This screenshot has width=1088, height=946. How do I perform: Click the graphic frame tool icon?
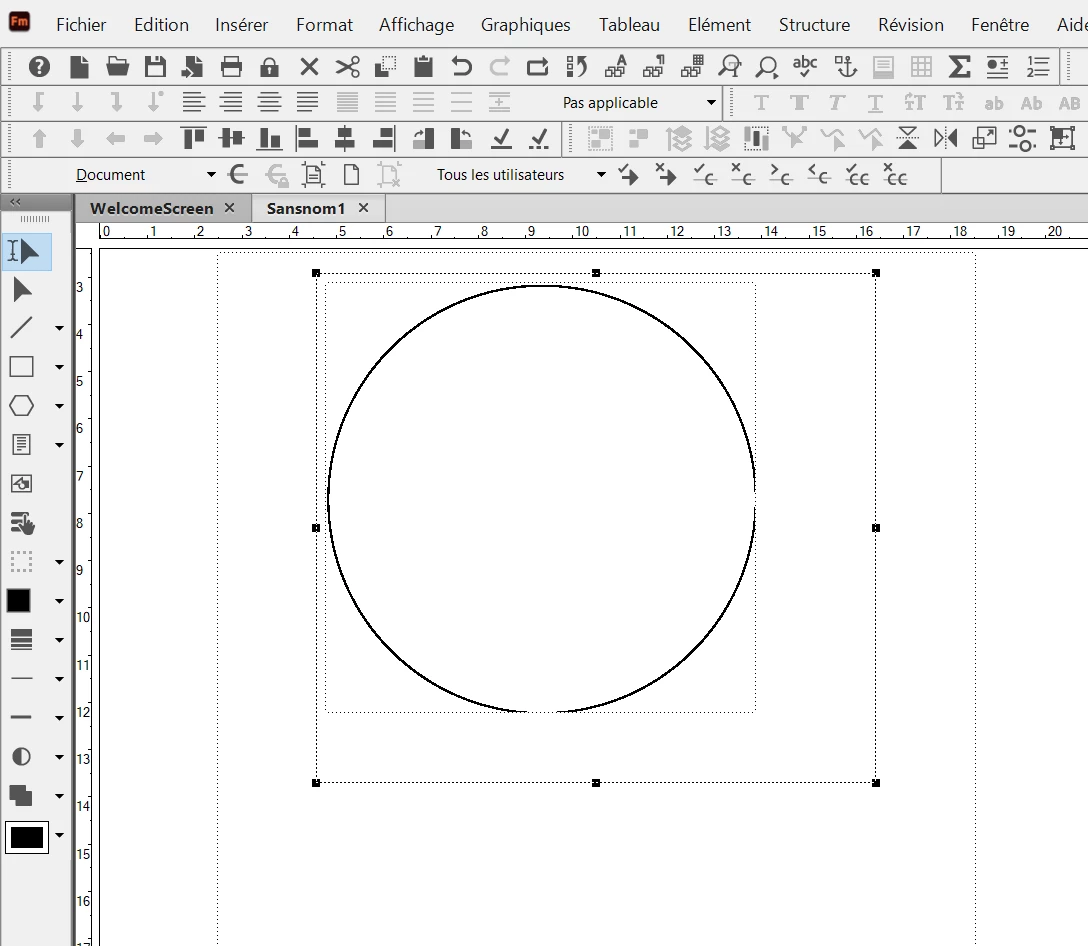[22, 484]
